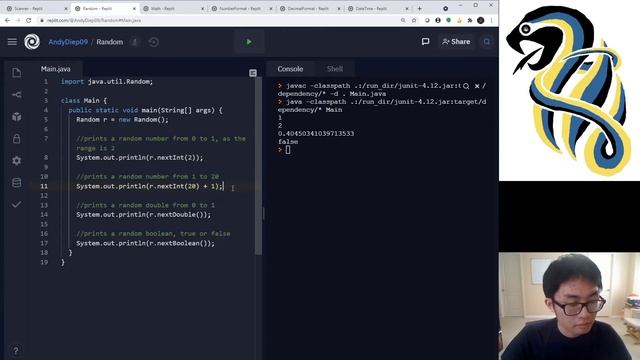
Task: Click the r.nextDouble() println line
Action: pyautogui.click(x=143, y=215)
